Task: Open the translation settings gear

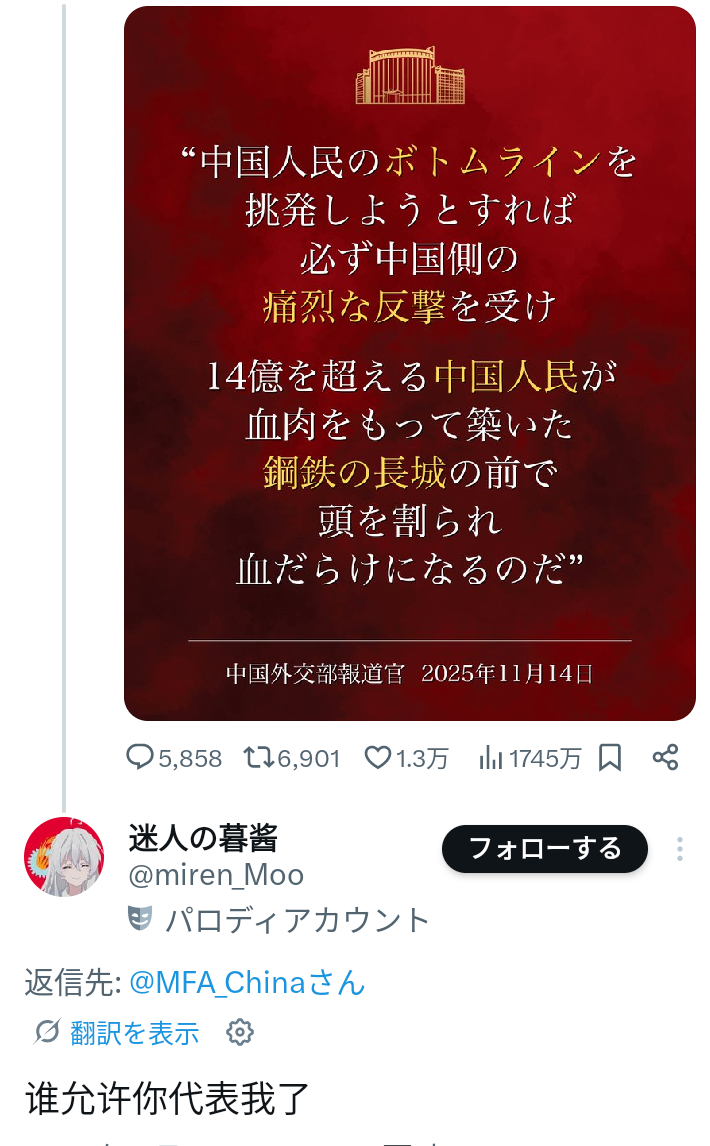Action: click(x=240, y=1032)
